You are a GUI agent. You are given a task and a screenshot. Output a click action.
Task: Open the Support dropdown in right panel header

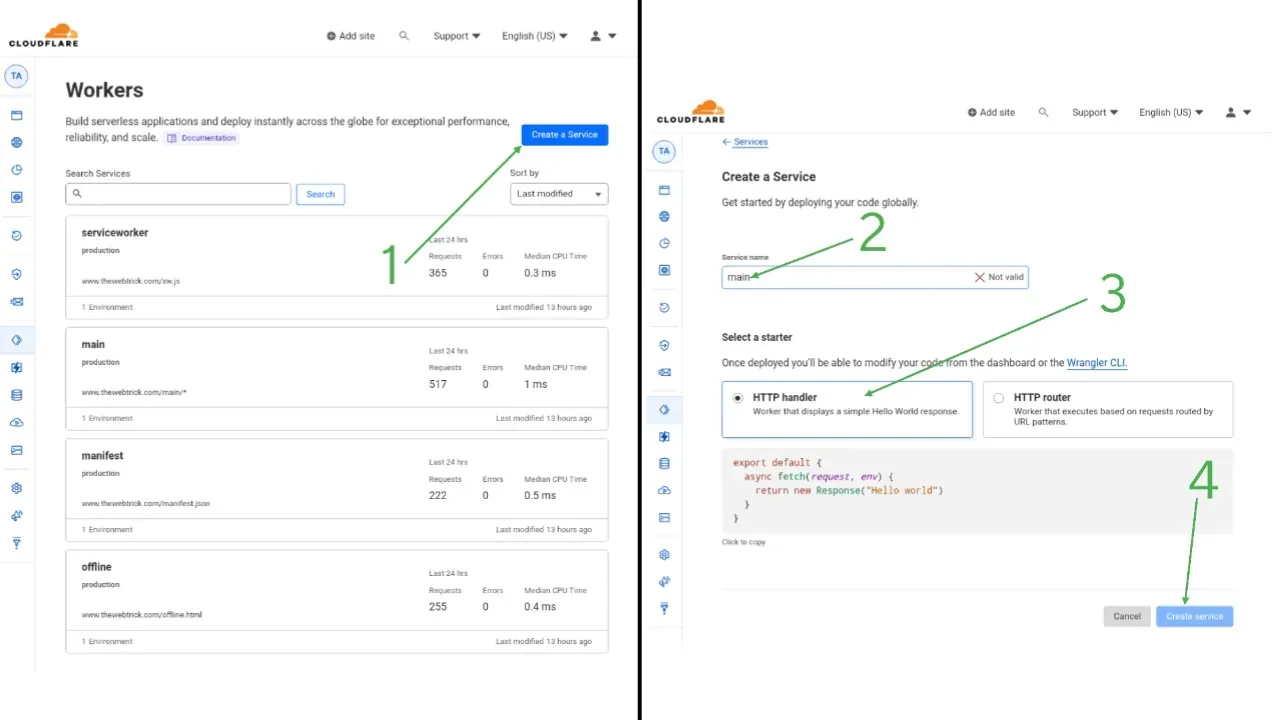click(1095, 112)
